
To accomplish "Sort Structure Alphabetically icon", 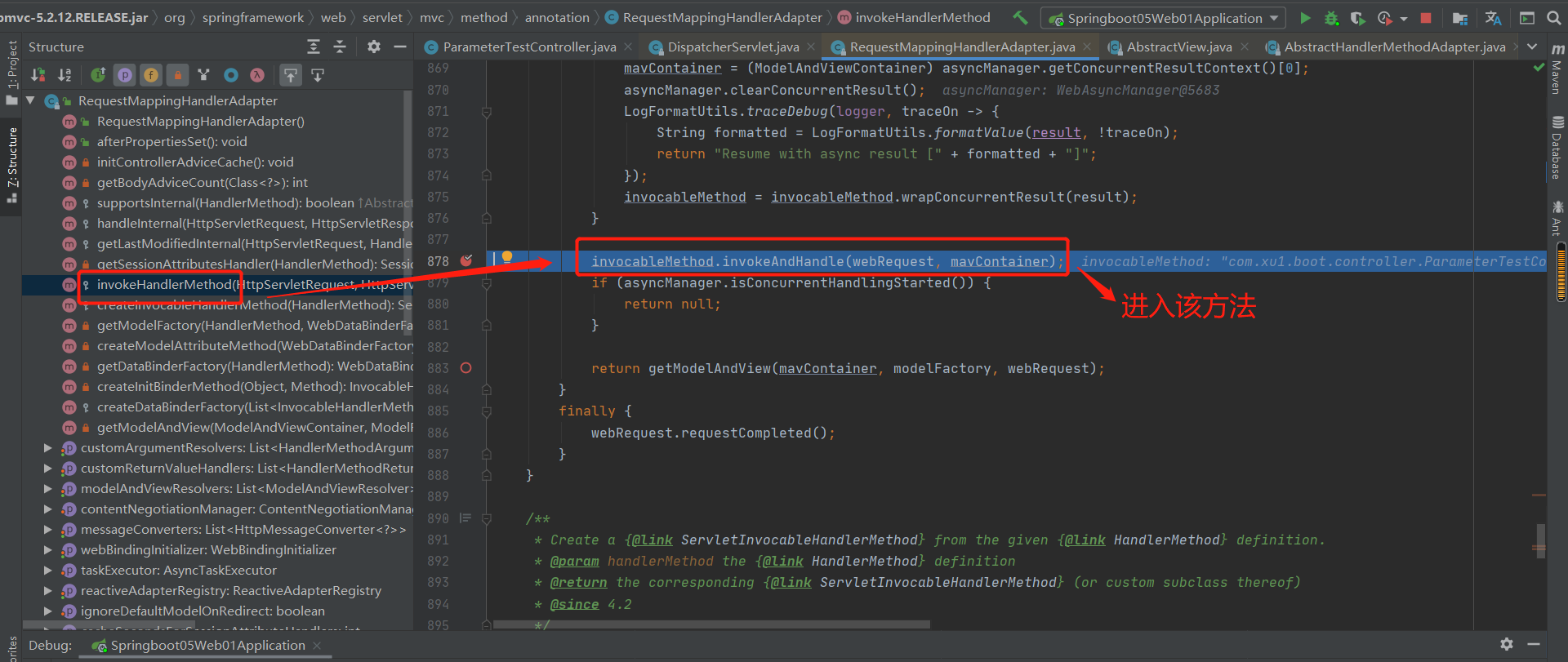I will click(65, 75).
